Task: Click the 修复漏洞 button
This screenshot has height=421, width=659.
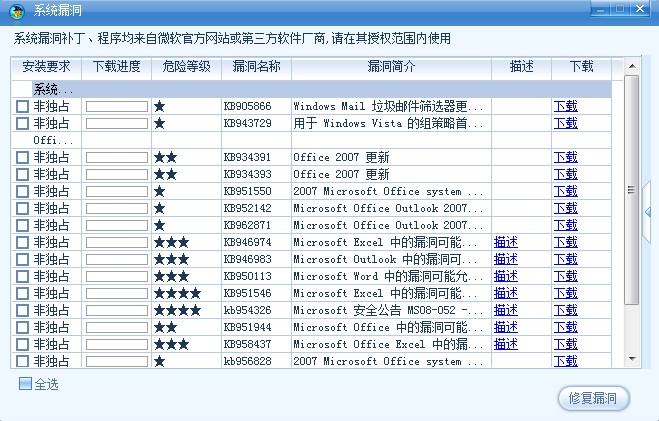Action: point(593,398)
